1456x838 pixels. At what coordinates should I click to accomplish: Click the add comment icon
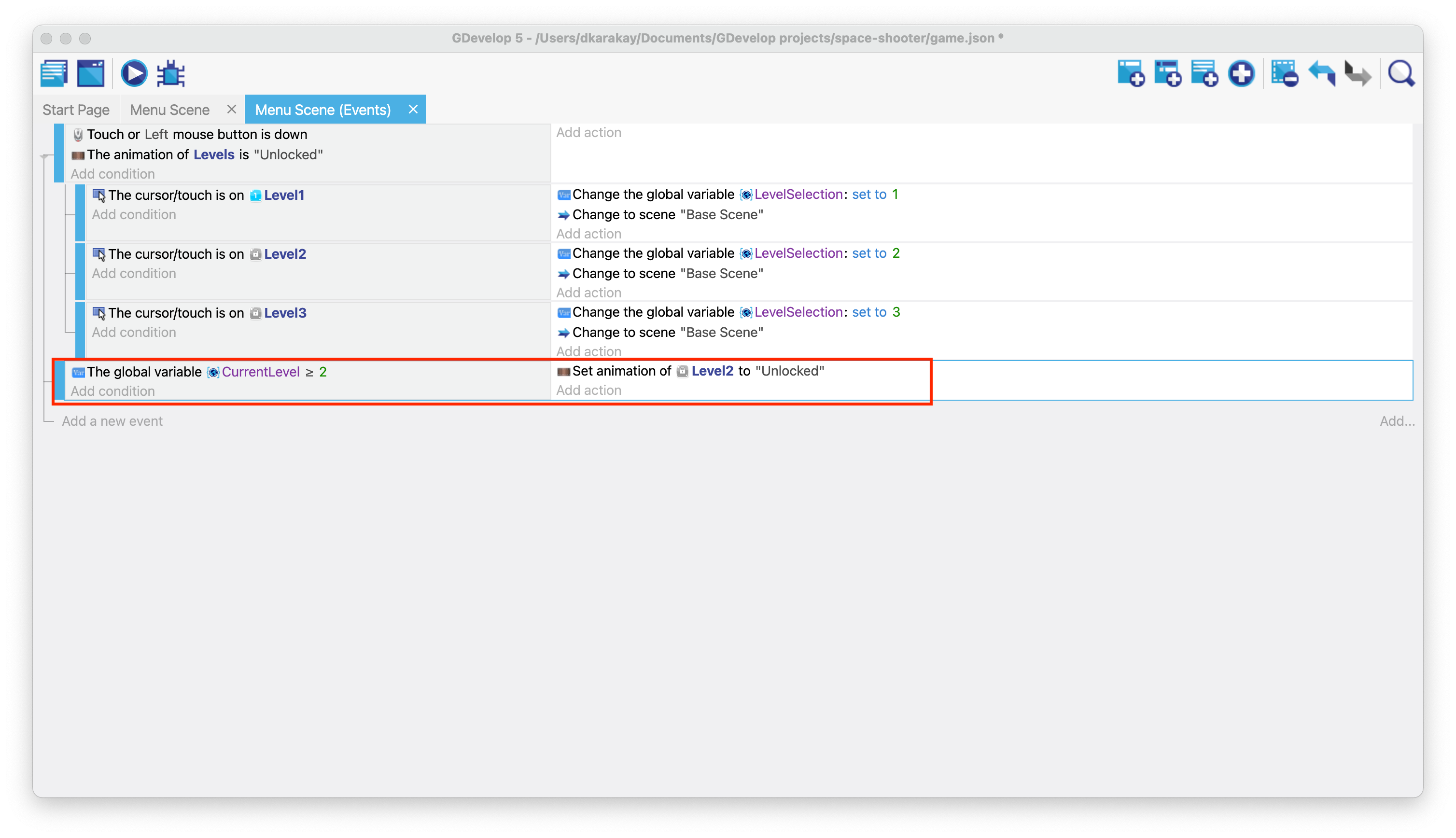pyautogui.click(x=1204, y=74)
